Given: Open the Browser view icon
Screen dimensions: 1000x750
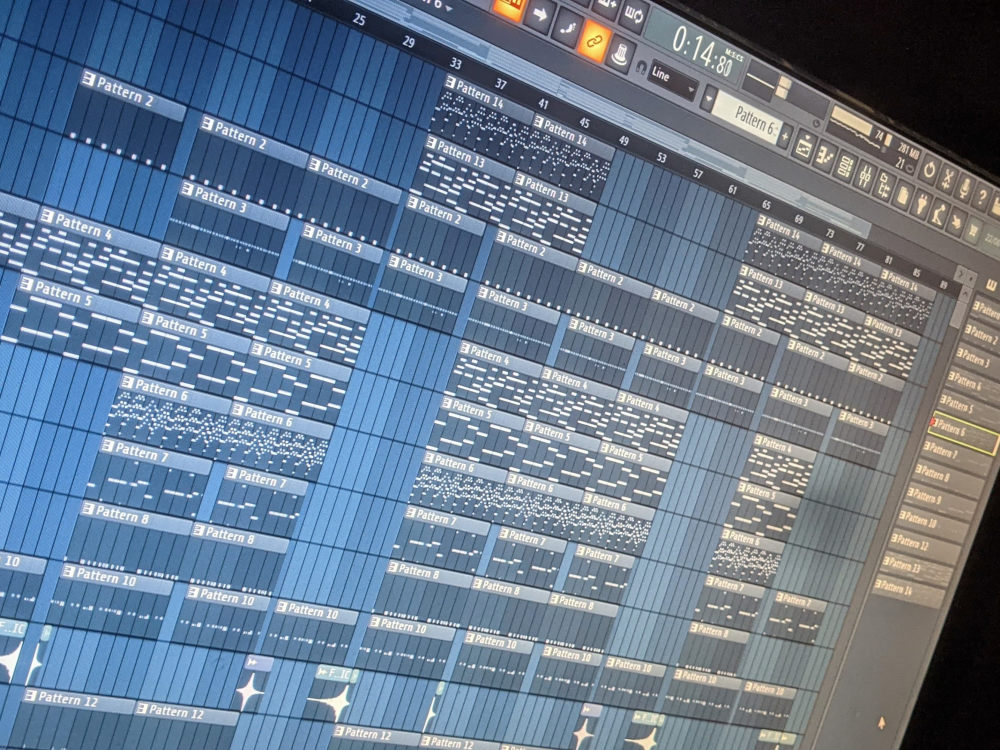Looking at the screenshot, I should point(884,186).
